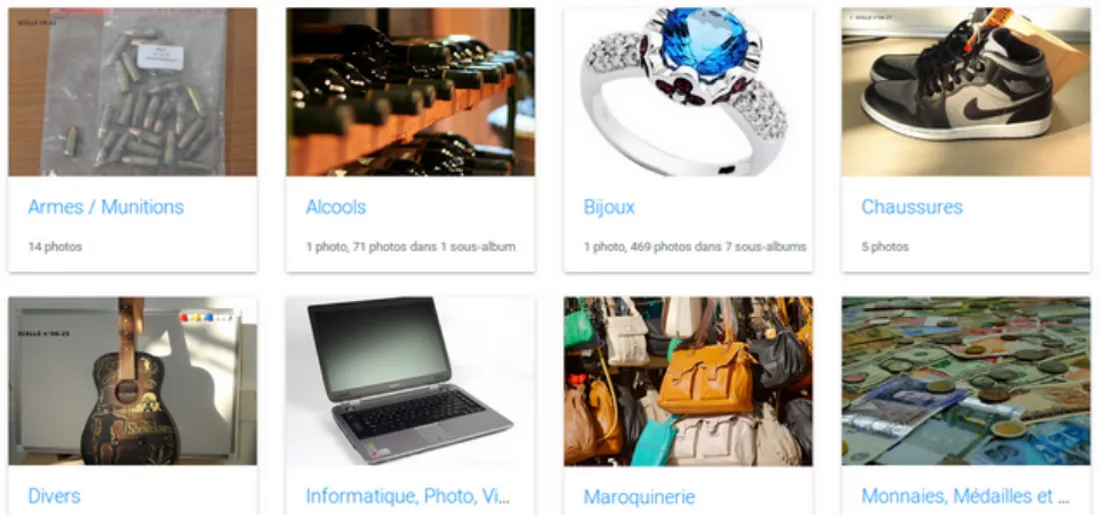Image resolution: width=1100 pixels, height=515 pixels.
Task: Click the black Nike sneaker thumbnail
Action: (966, 92)
